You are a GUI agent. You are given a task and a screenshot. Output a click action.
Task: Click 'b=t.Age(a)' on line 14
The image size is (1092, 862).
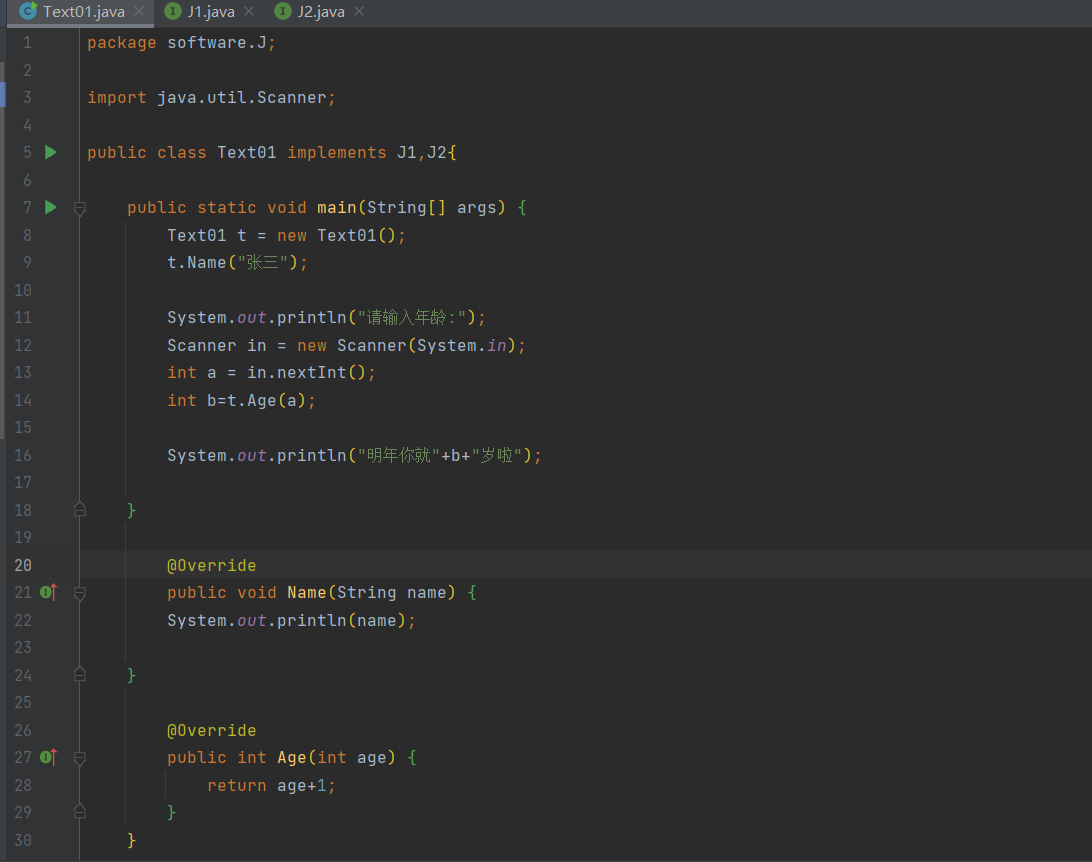pyautogui.click(x=256, y=400)
